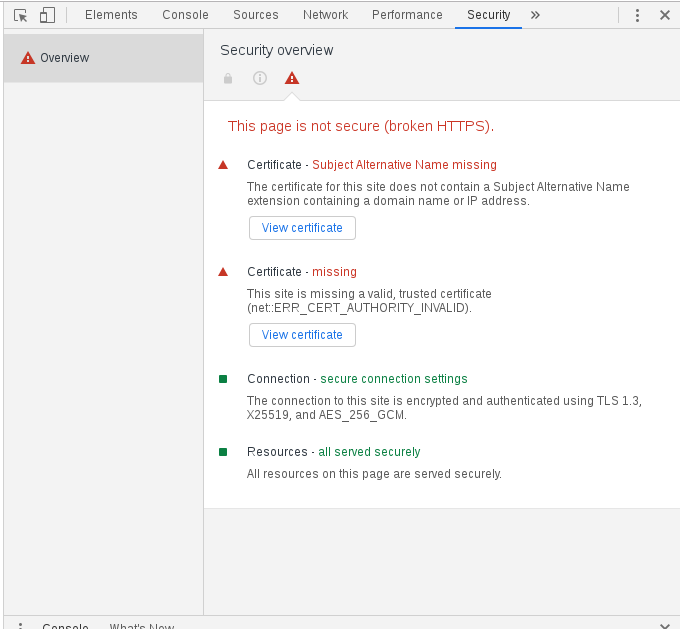The height and width of the screenshot is (629, 680).
Task: Open the drawer's three-dot menu icon
Action: click(x=20, y=626)
